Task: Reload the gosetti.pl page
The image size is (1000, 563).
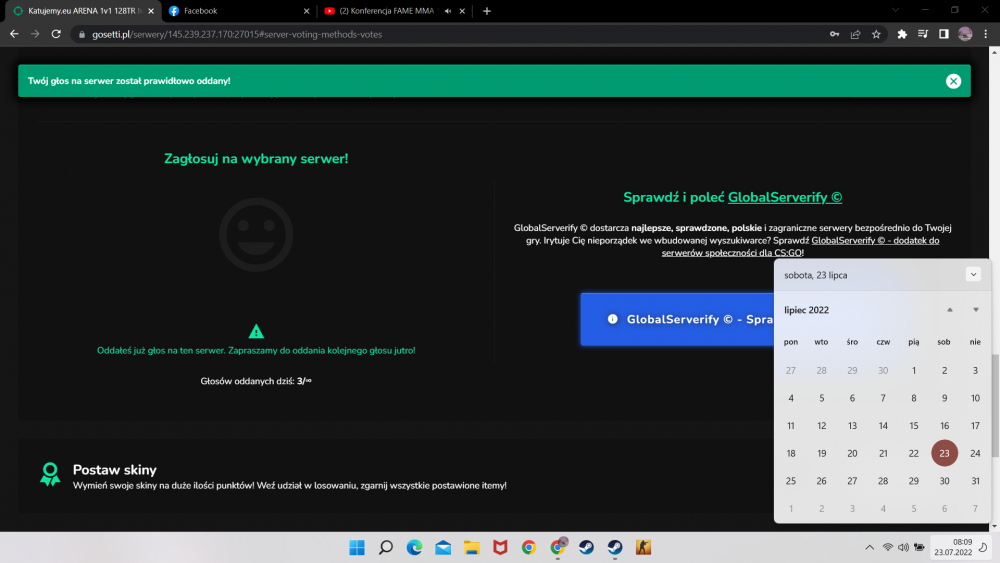Action: (x=56, y=34)
